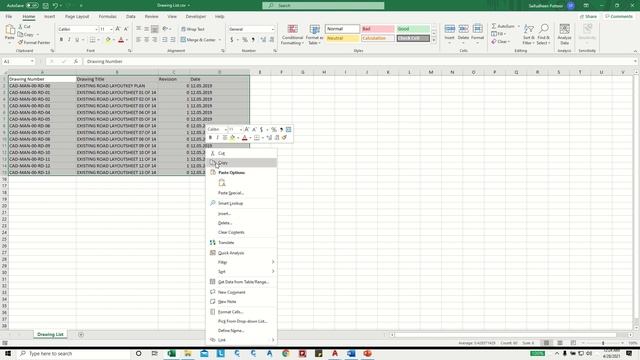Click the Percent Style icon in the ribbon

(x=244, y=40)
